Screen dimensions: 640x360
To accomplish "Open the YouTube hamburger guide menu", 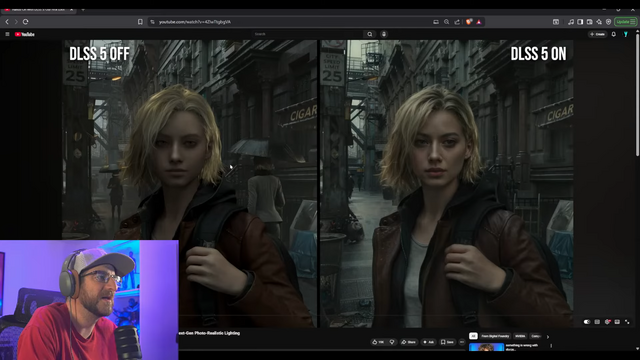I will click(x=7, y=34).
